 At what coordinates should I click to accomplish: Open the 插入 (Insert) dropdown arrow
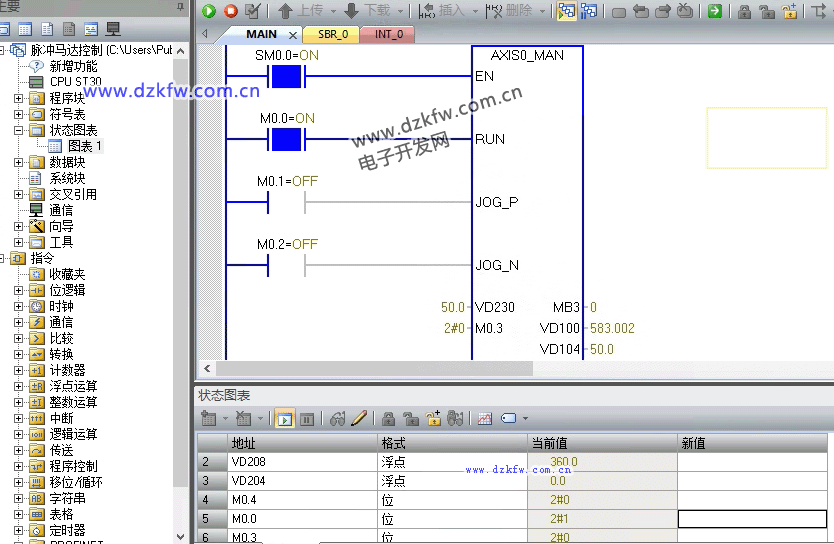(474, 11)
